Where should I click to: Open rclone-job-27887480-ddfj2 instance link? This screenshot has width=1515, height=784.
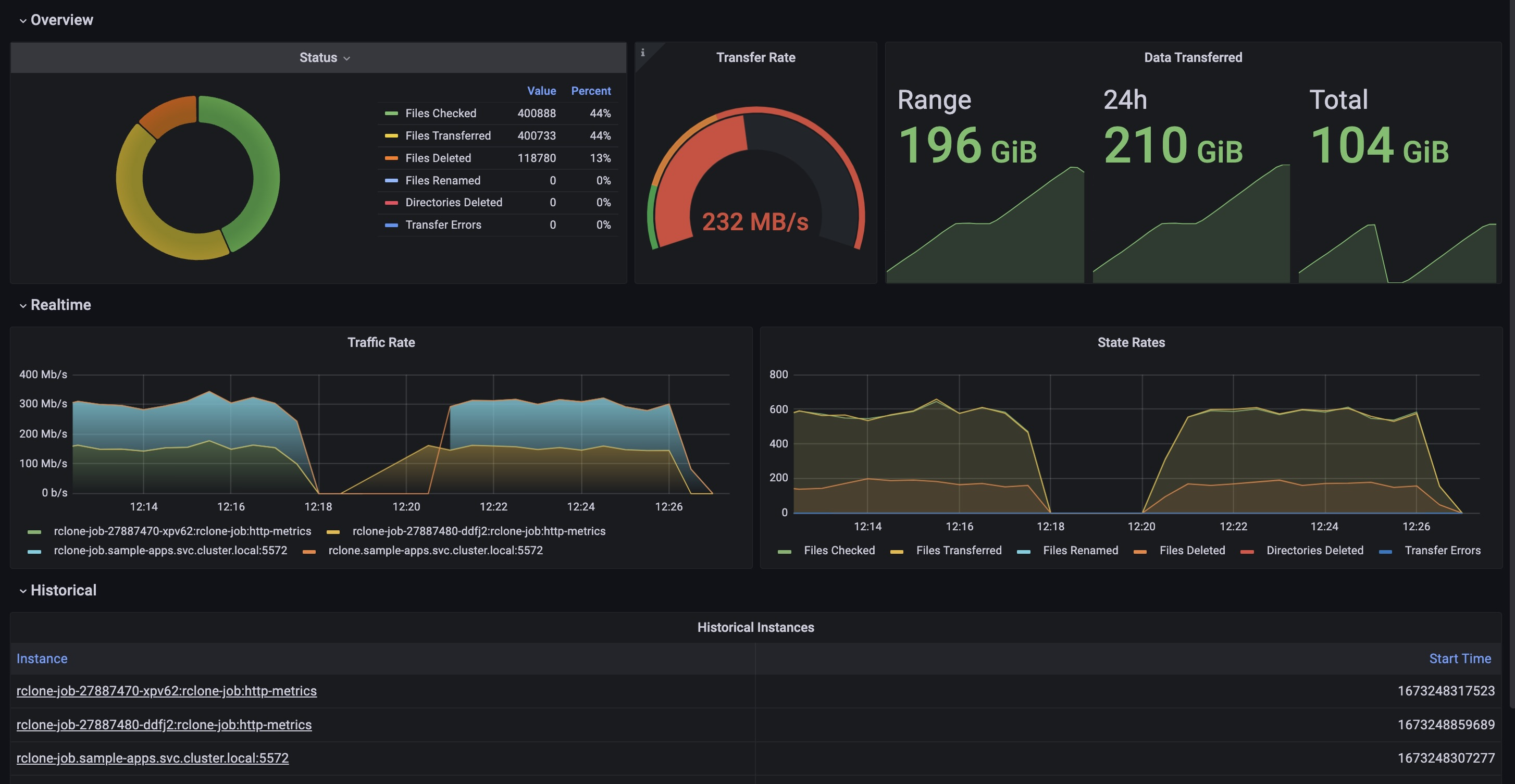tap(164, 725)
